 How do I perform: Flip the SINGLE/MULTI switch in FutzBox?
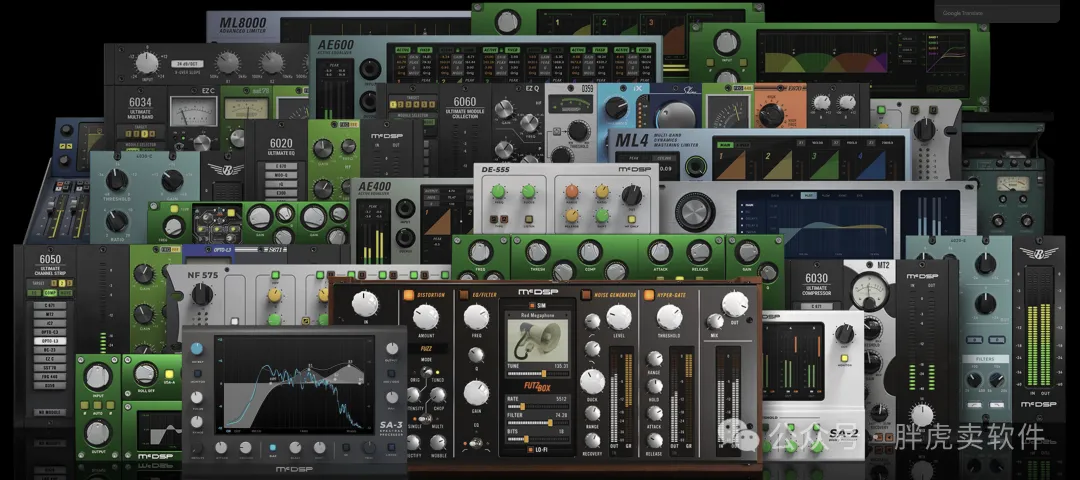click(425, 419)
